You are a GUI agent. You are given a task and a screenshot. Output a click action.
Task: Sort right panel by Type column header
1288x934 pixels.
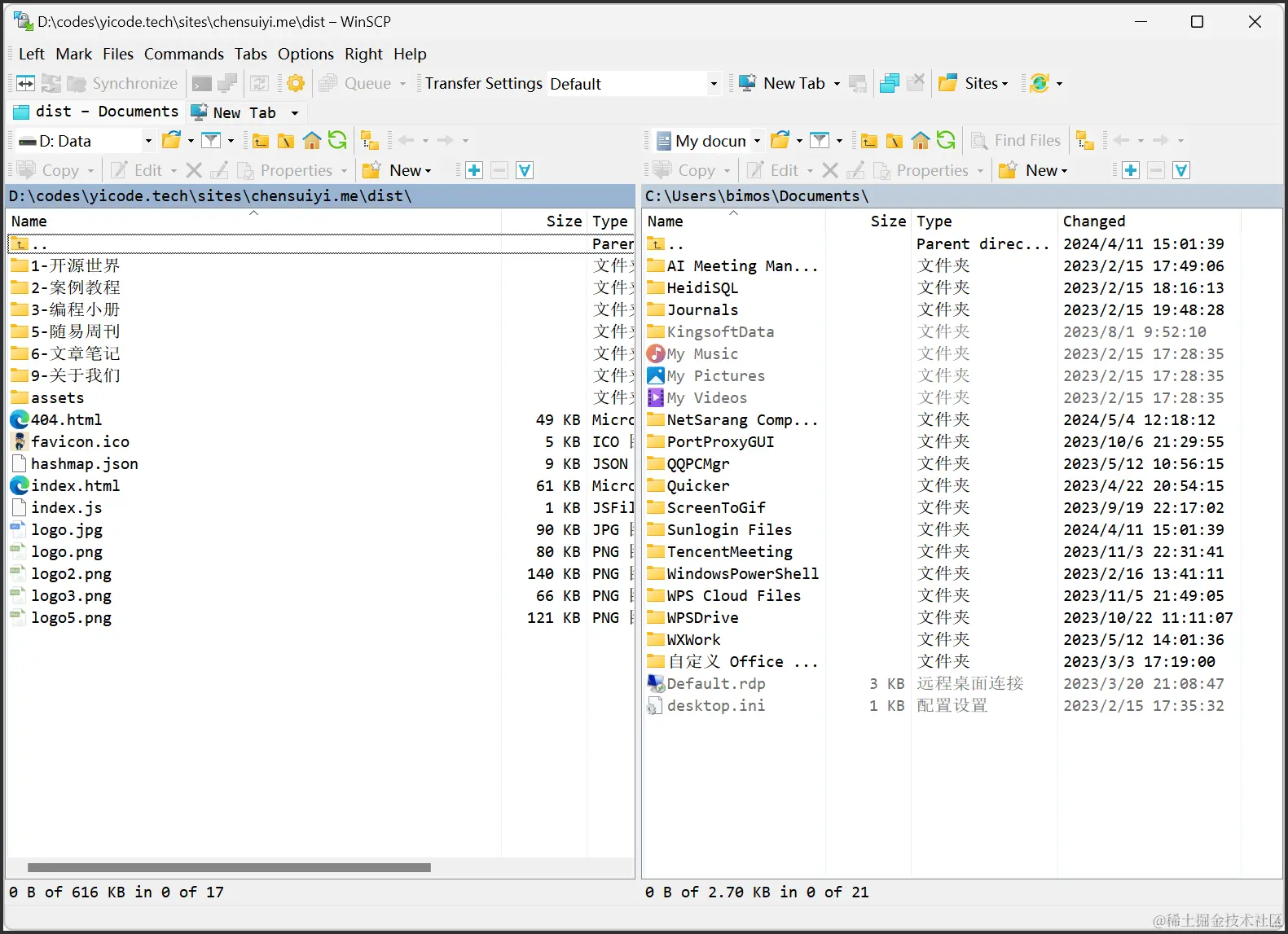pos(984,221)
